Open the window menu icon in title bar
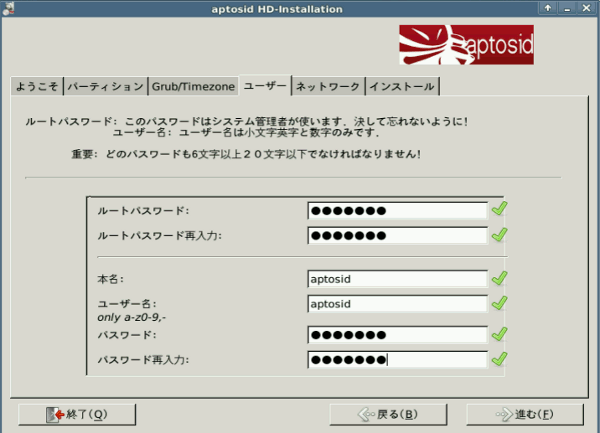This screenshot has height=433, width=600. [x=10, y=8]
